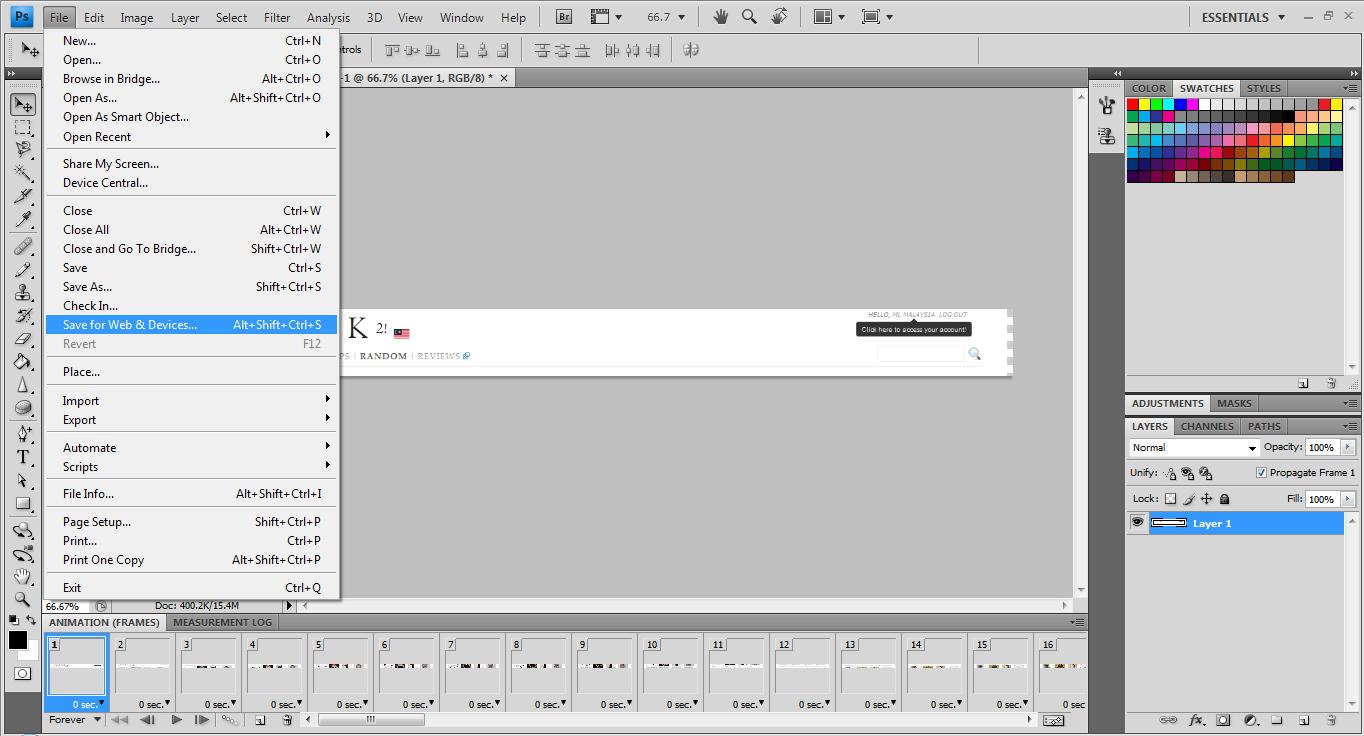This screenshot has height=736, width=1364.
Task: Switch to the Styles tab
Action: [1264, 88]
